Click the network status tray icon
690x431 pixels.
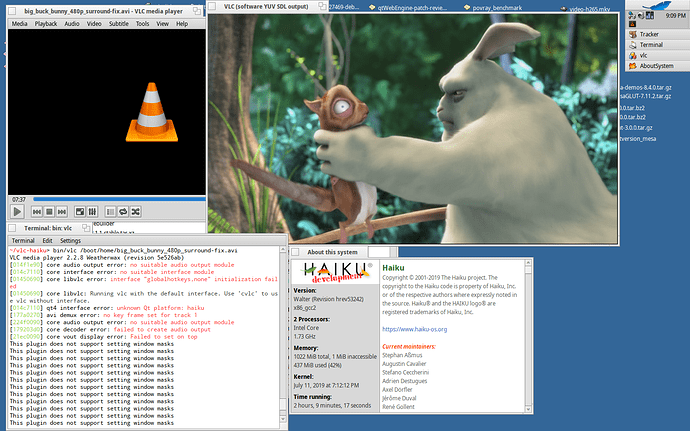point(632,15)
